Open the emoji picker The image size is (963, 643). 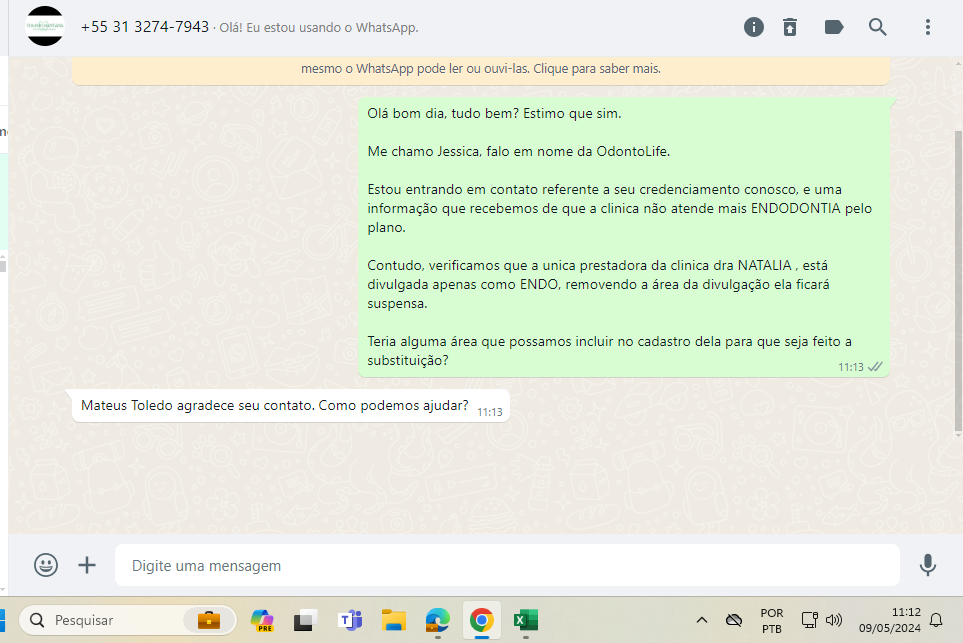tap(46, 565)
